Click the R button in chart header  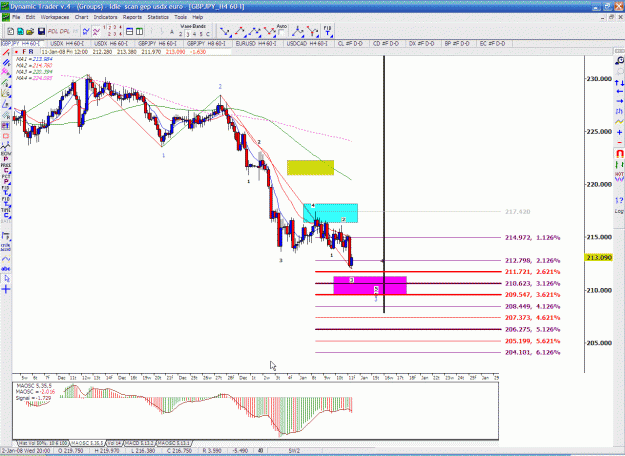31,52
